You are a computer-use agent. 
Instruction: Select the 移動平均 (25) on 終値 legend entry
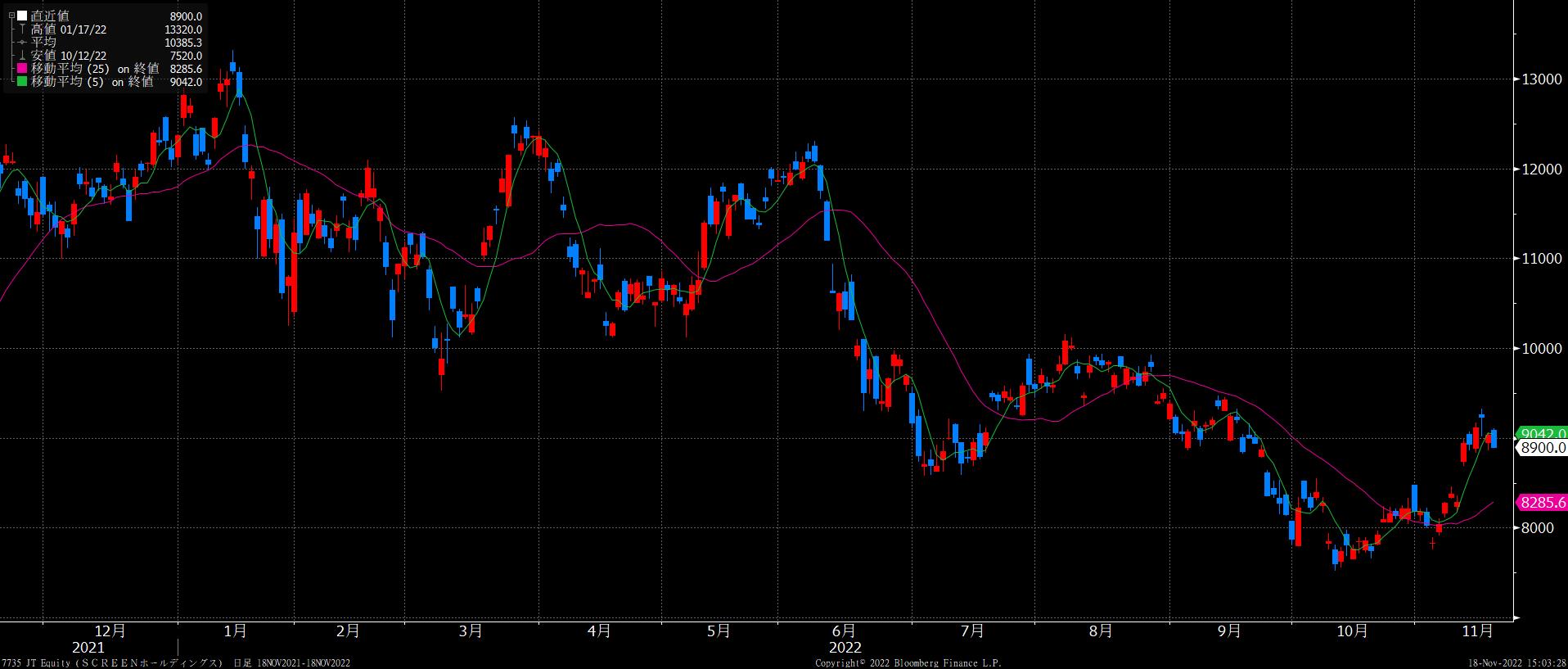point(94,69)
